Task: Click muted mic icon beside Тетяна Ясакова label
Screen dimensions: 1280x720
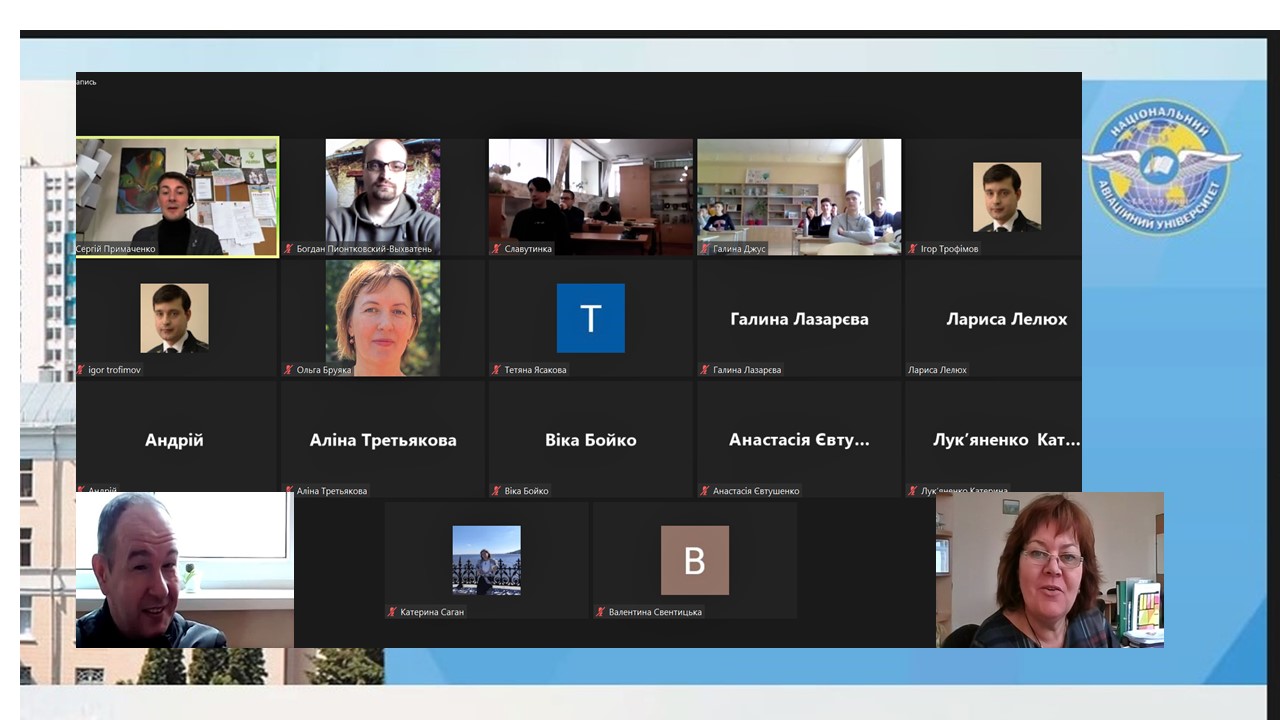Action: (496, 370)
